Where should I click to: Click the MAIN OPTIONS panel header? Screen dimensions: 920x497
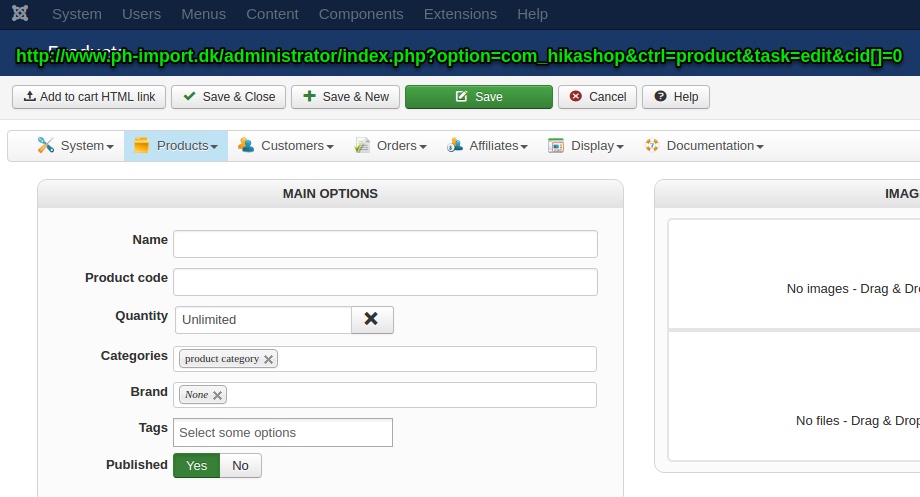330,194
